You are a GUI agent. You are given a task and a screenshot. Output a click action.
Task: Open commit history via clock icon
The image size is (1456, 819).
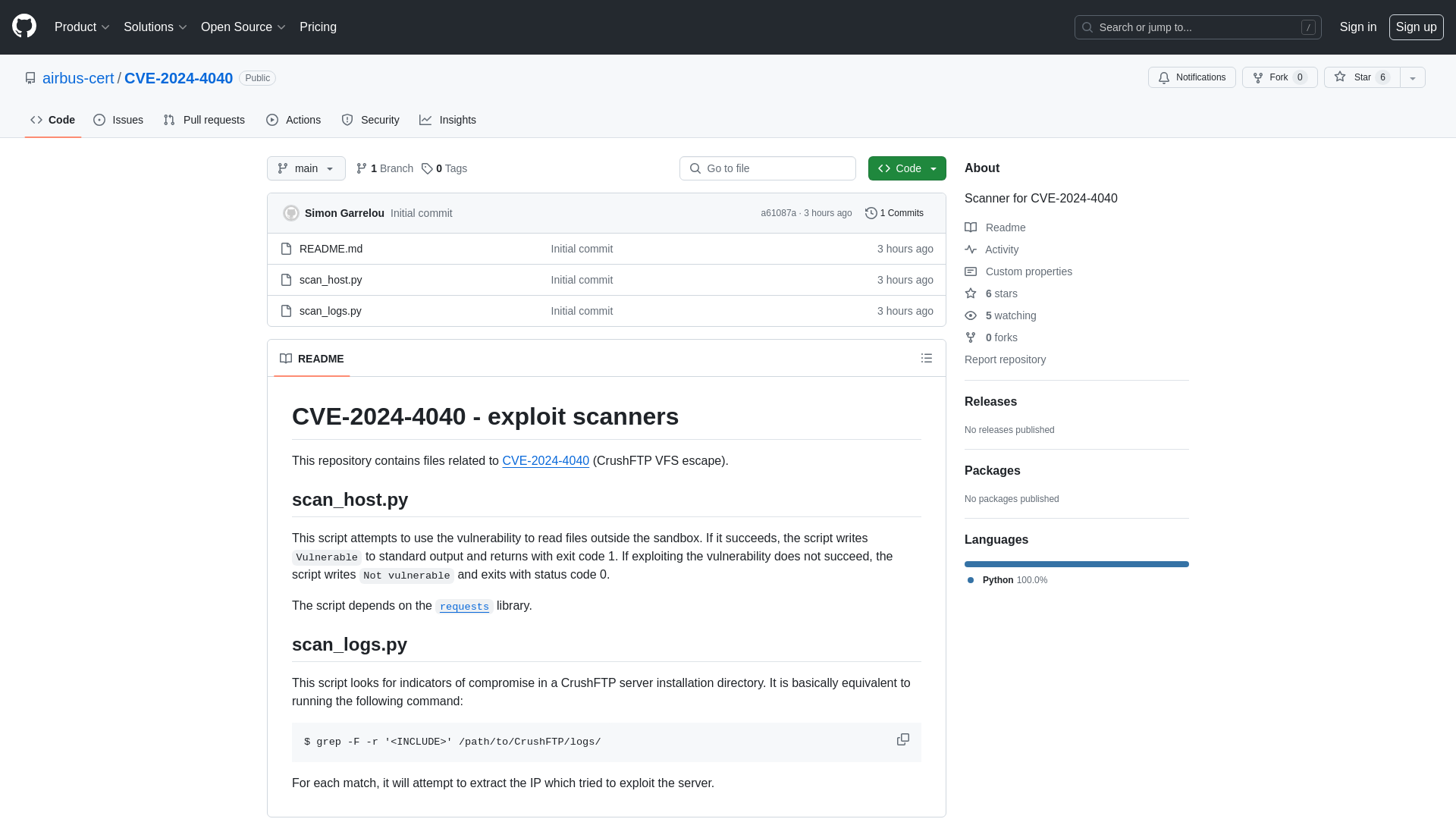point(871,213)
